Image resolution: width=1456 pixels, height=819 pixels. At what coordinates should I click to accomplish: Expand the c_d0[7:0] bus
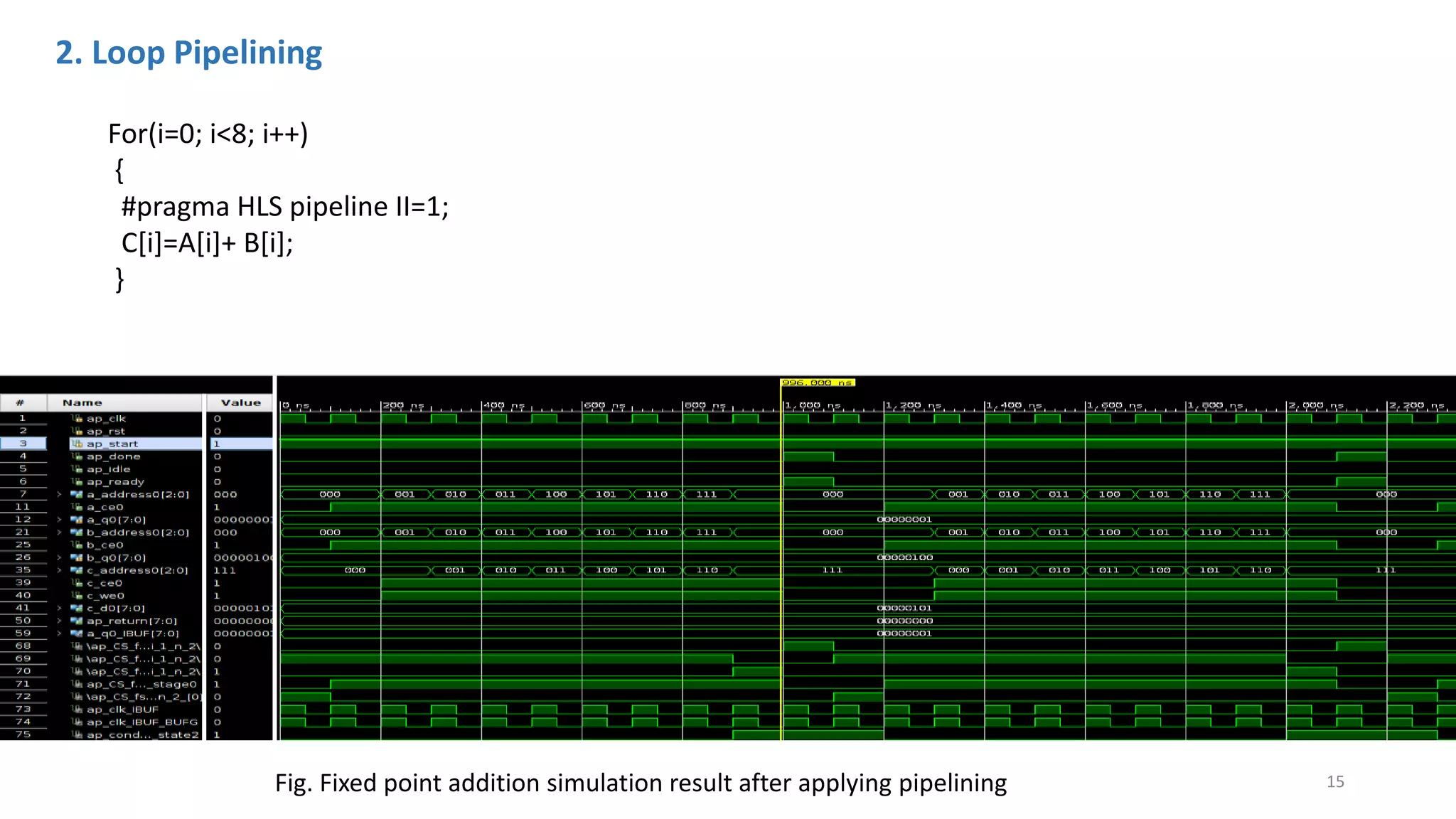point(60,609)
